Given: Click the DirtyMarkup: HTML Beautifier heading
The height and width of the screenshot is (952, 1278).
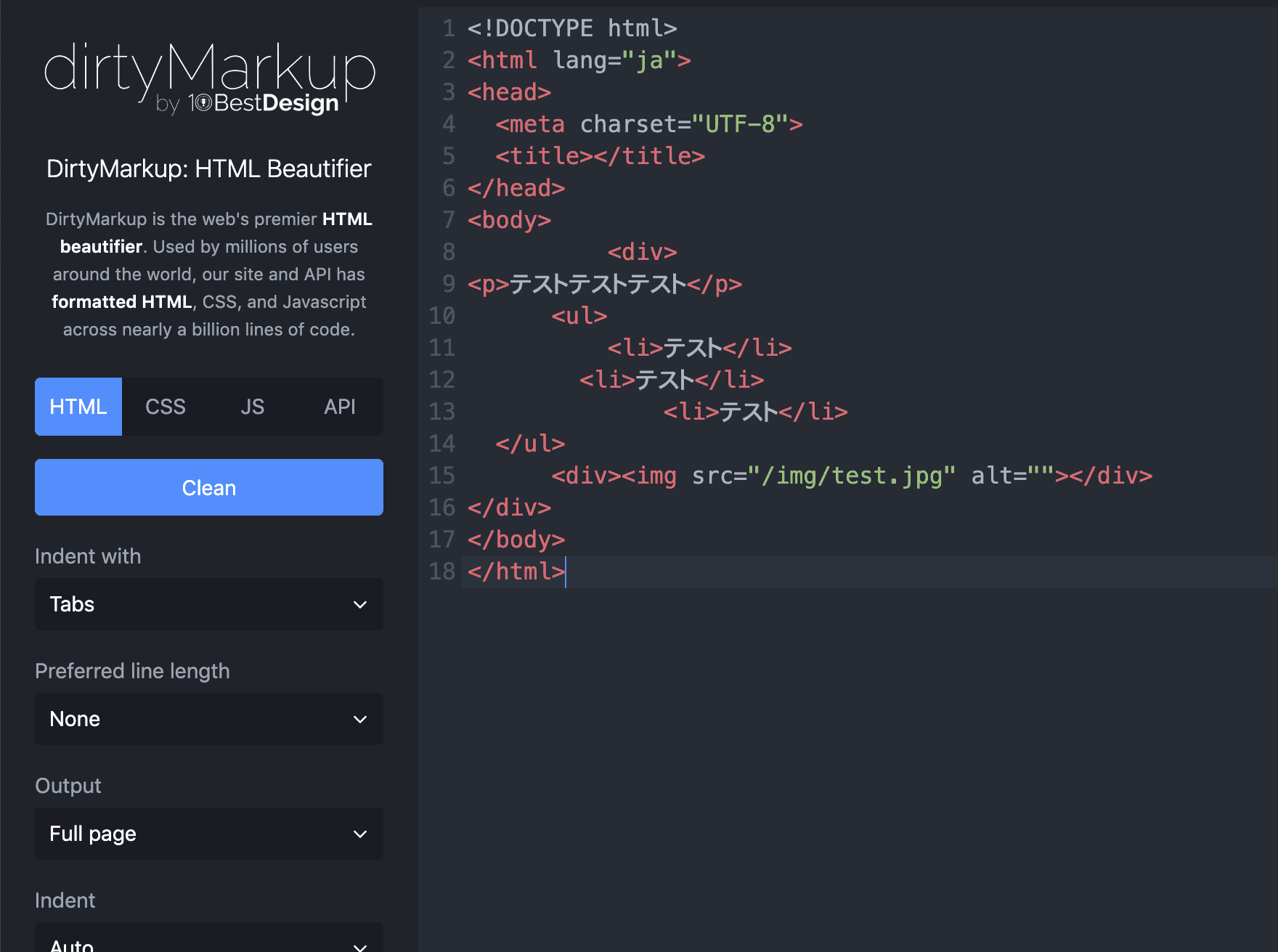Looking at the screenshot, I should [209, 168].
